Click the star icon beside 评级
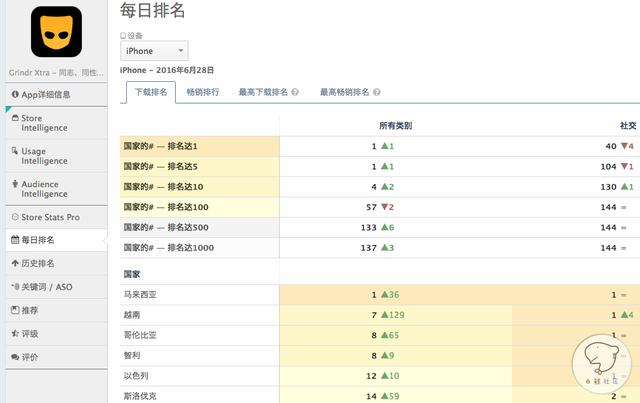Screen dimensions: 640x403 coord(15,334)
